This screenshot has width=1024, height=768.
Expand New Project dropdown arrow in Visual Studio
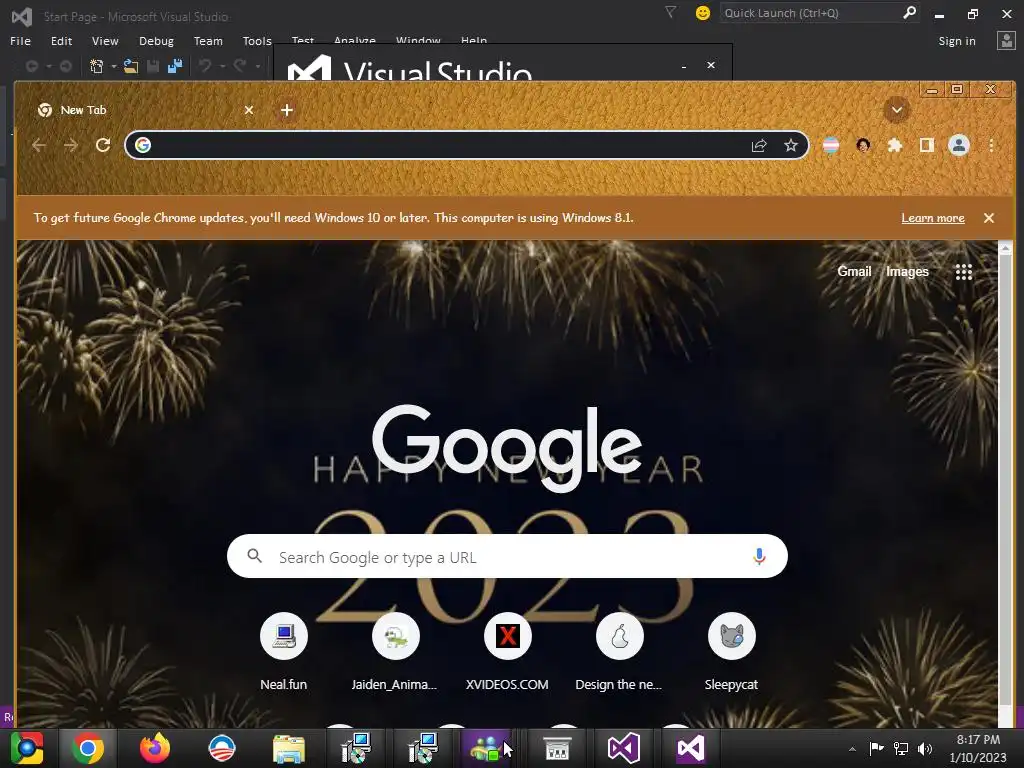pos(114,67)
